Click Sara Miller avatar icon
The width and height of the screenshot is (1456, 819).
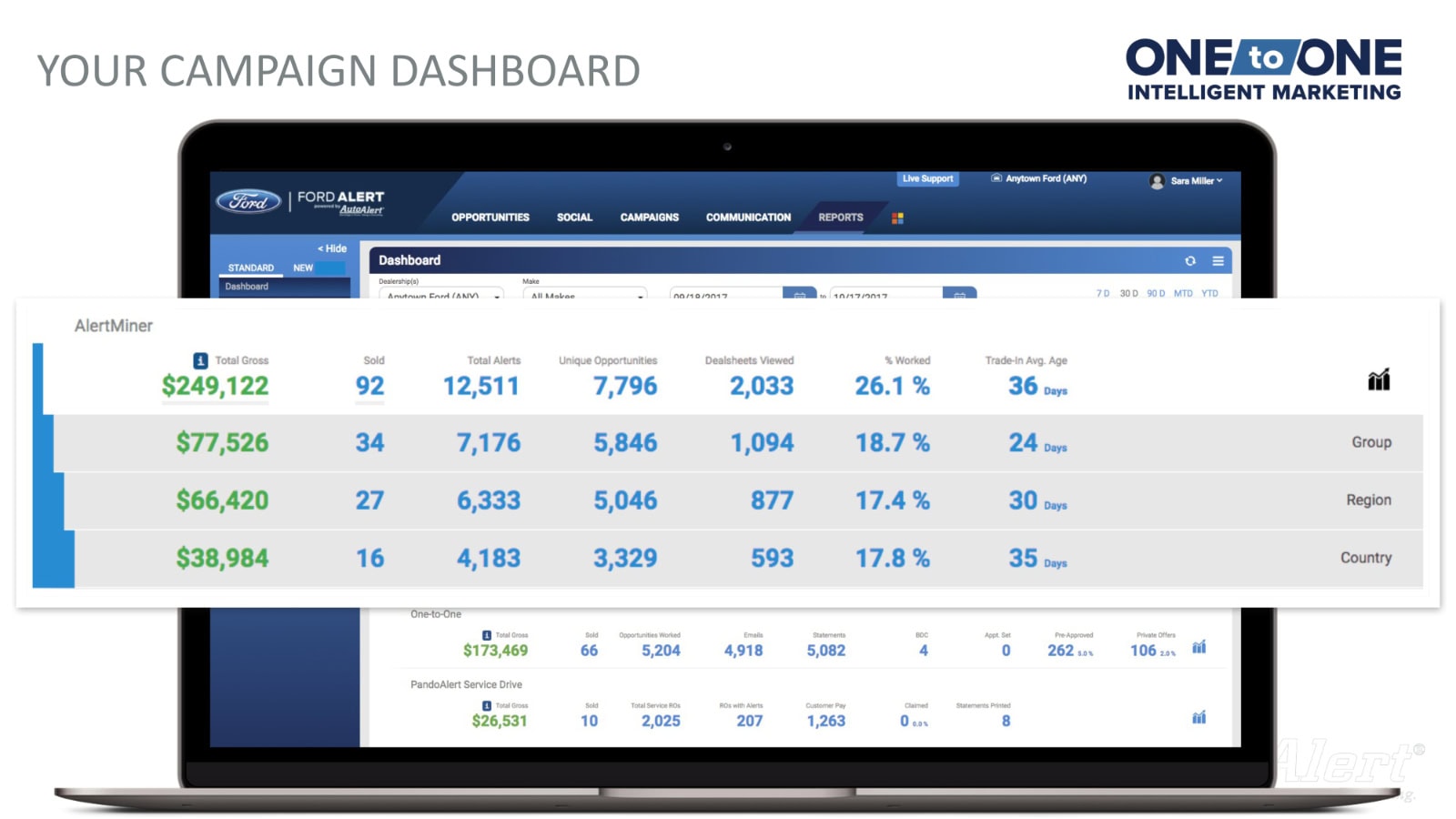point(1158,181)
